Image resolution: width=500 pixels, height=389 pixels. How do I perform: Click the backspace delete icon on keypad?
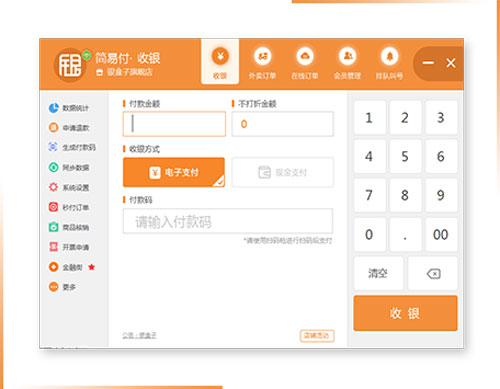click(433, 273)
